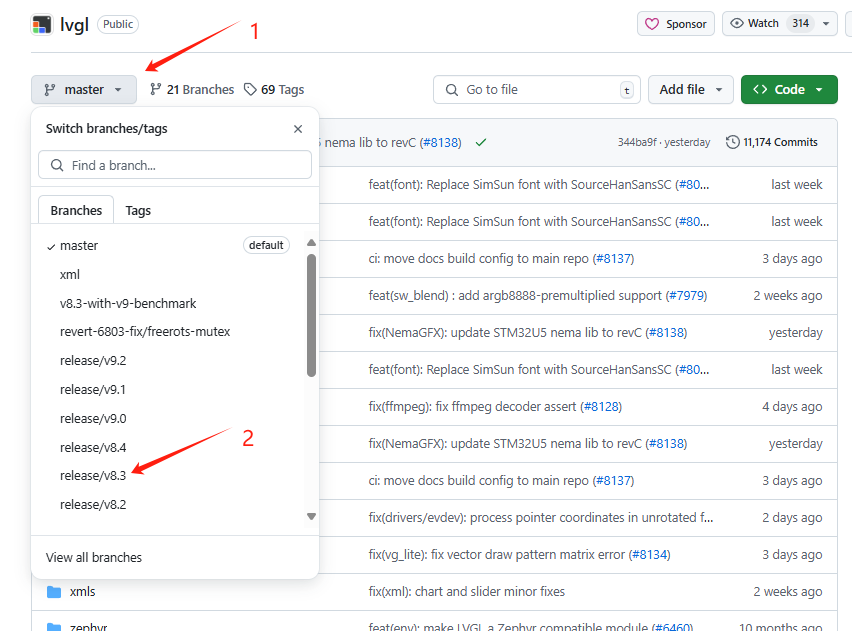The image size is (852, 631).
Task: Click the tag icon beside 69 Tags
Action: (x=250, y=89)
